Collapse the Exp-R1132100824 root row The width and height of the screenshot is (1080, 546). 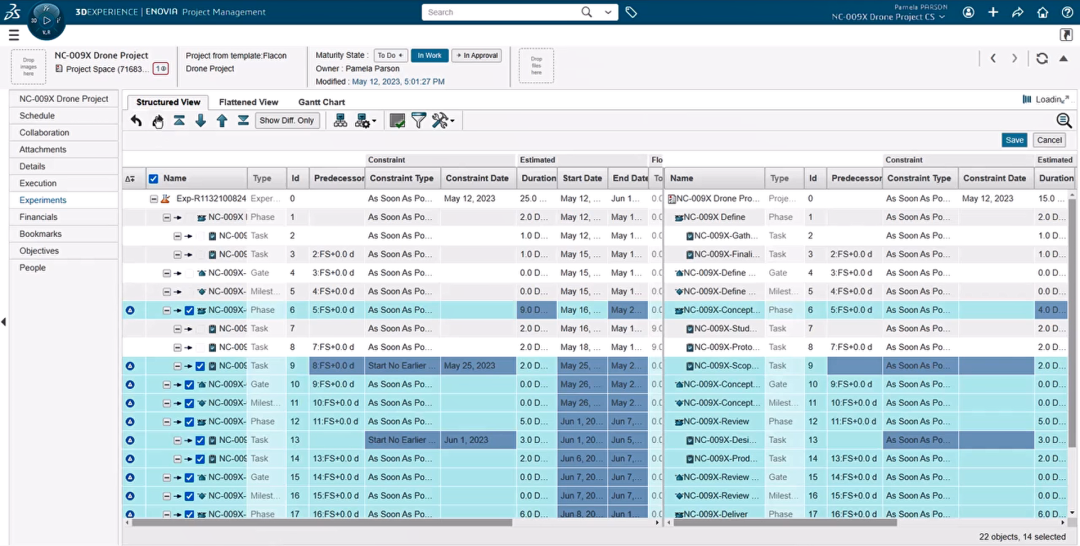pyautogui.click(x=154, y=198)
